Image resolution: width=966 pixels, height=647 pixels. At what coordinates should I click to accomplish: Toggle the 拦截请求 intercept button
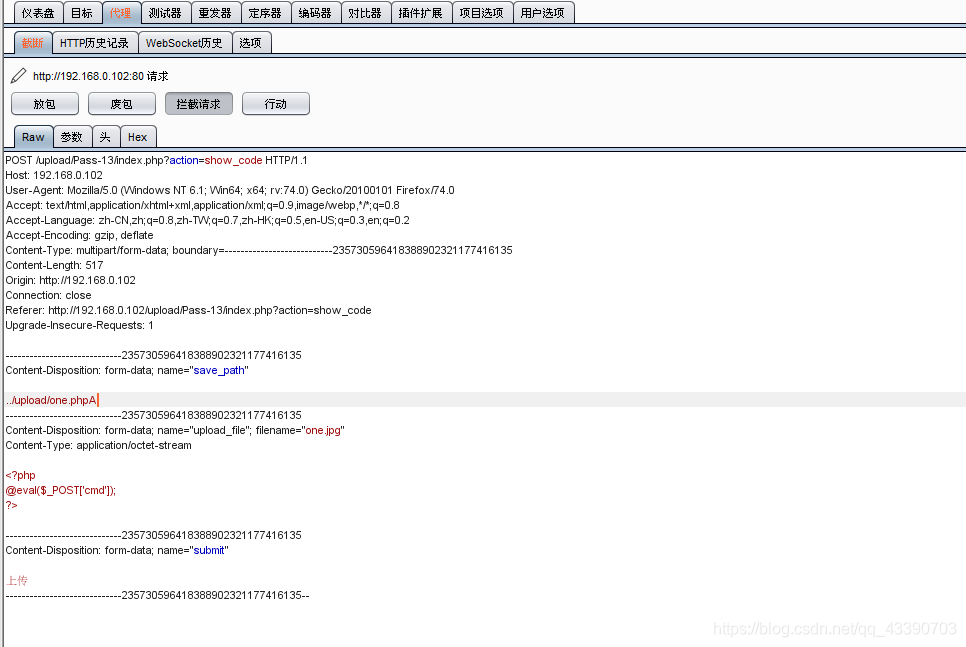[x=199, y=104]
